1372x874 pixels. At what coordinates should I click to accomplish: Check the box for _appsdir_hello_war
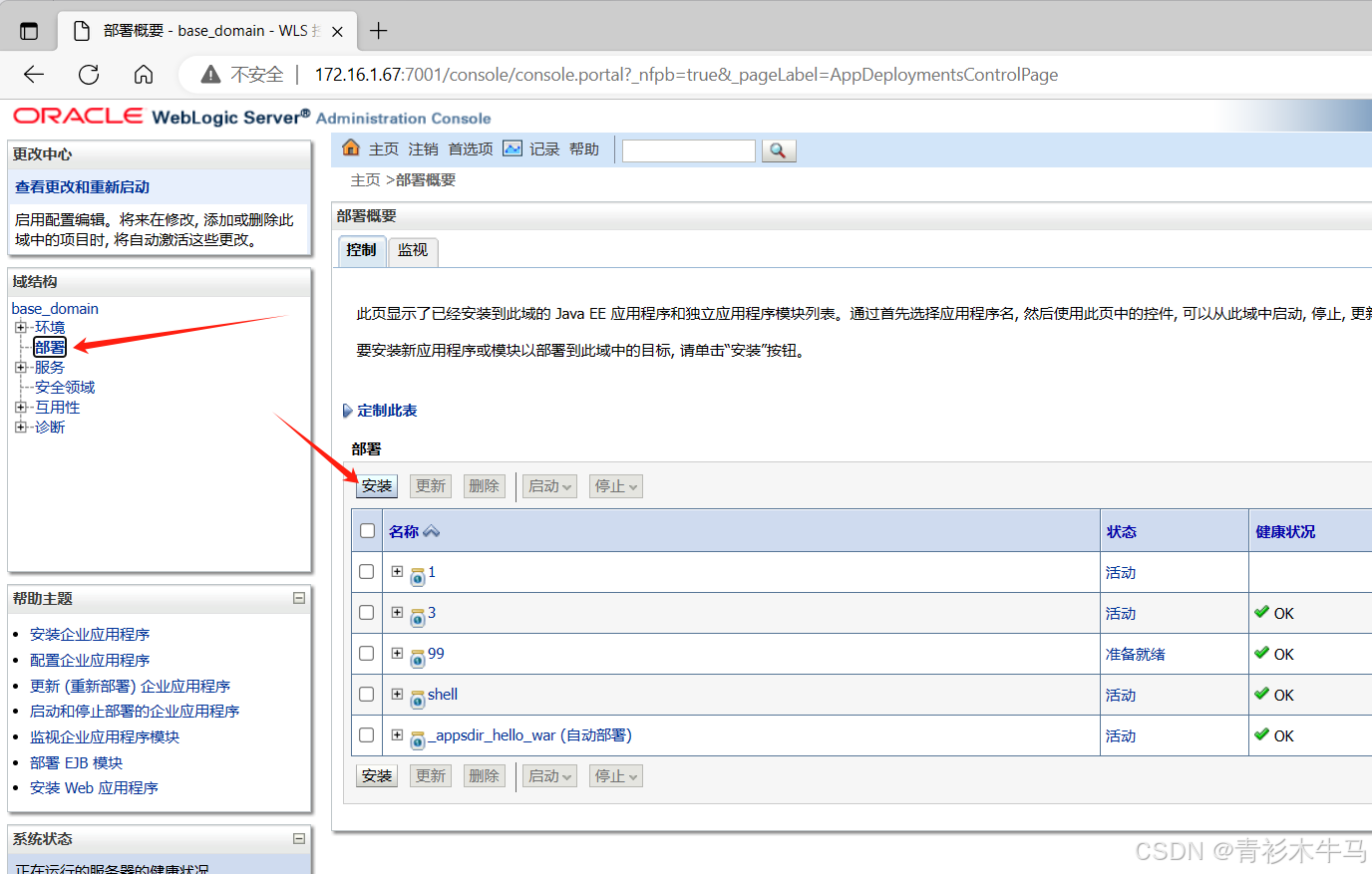tap(367, 734)
